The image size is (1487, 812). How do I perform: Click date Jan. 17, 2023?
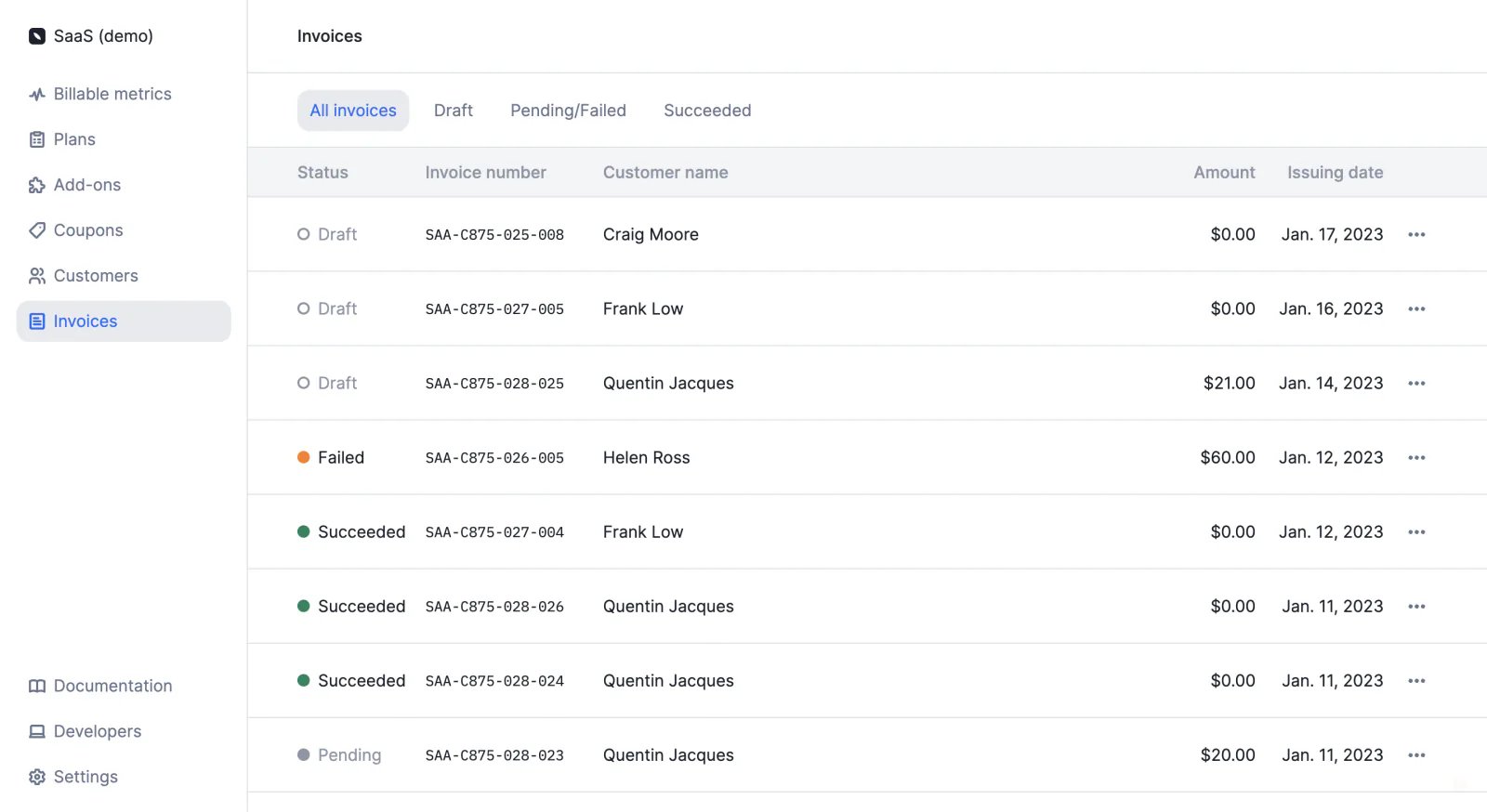point(1332,234)
